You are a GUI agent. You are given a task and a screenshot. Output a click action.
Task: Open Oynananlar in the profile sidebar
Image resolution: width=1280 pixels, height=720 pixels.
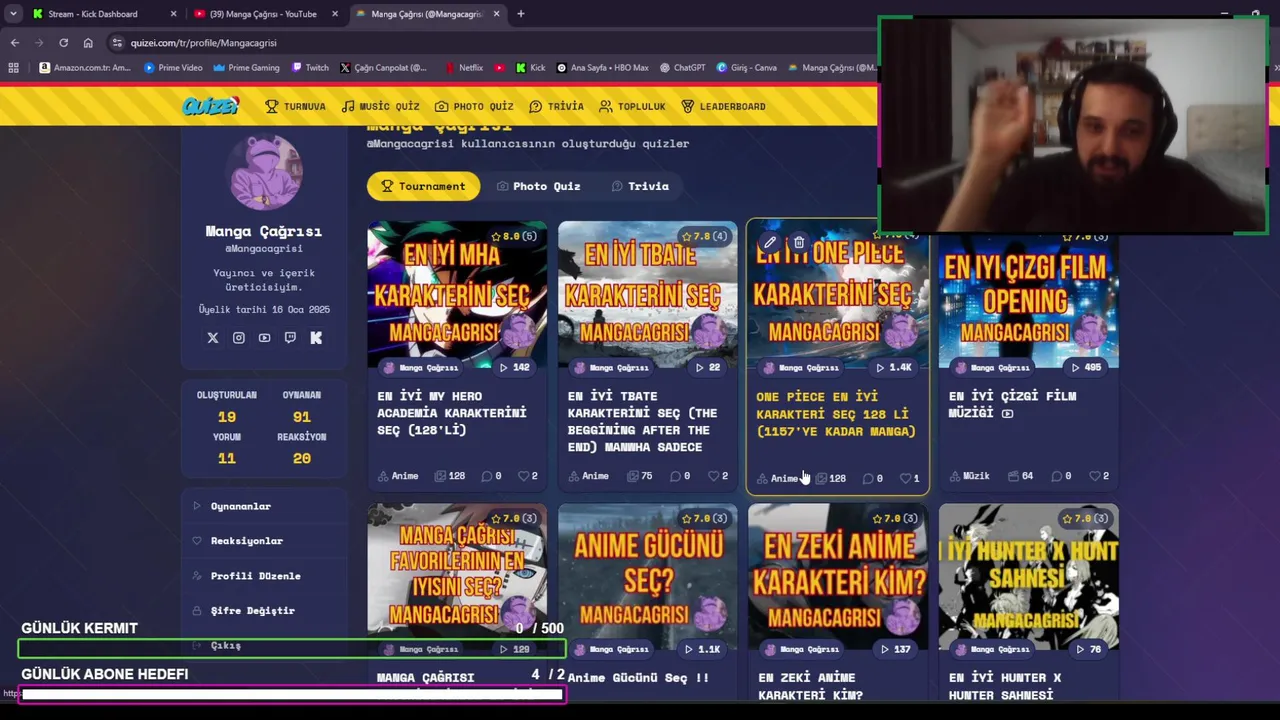(240, 506)
